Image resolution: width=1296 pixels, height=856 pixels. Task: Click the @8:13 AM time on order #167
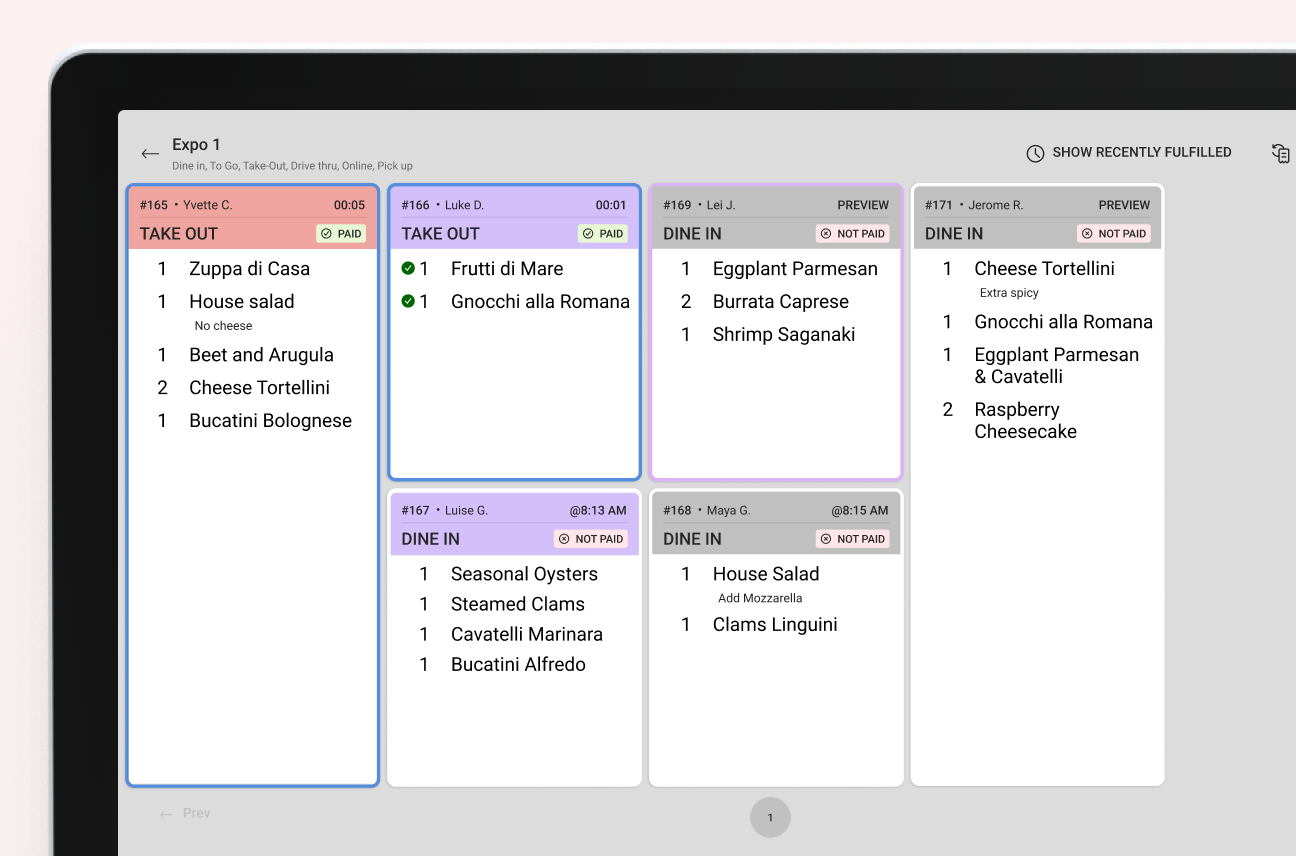click(598, 510)
